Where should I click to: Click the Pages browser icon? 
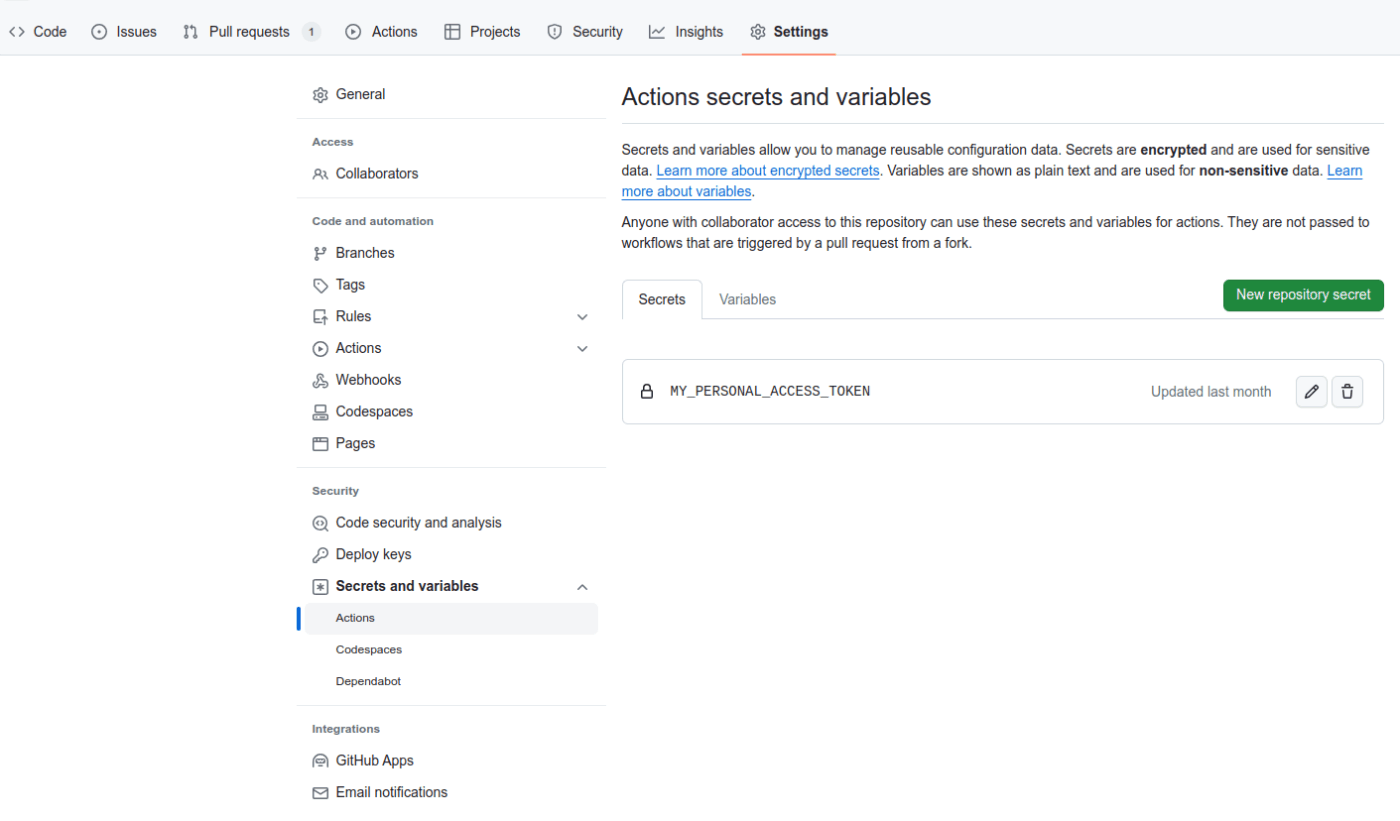pyautogui.click(x=320, y=444)
